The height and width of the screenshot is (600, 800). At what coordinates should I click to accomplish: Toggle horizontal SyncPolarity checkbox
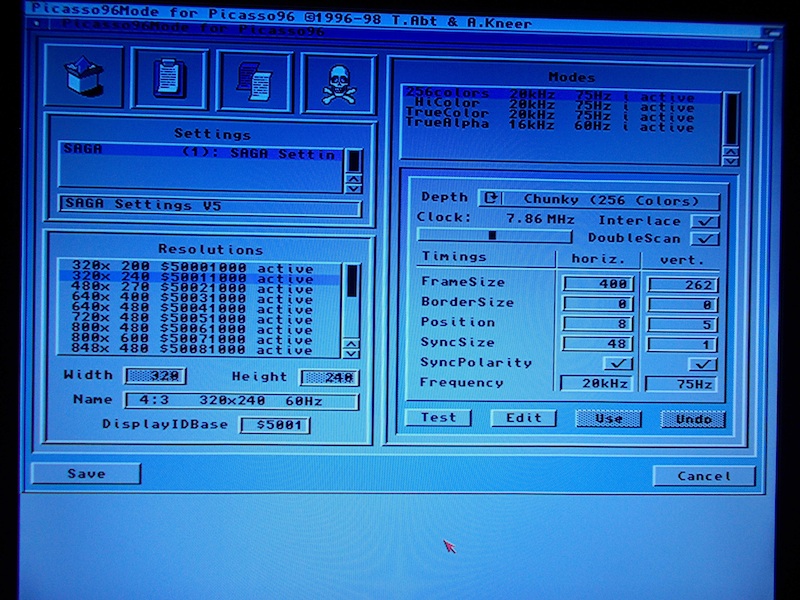(x=618, y=363)
